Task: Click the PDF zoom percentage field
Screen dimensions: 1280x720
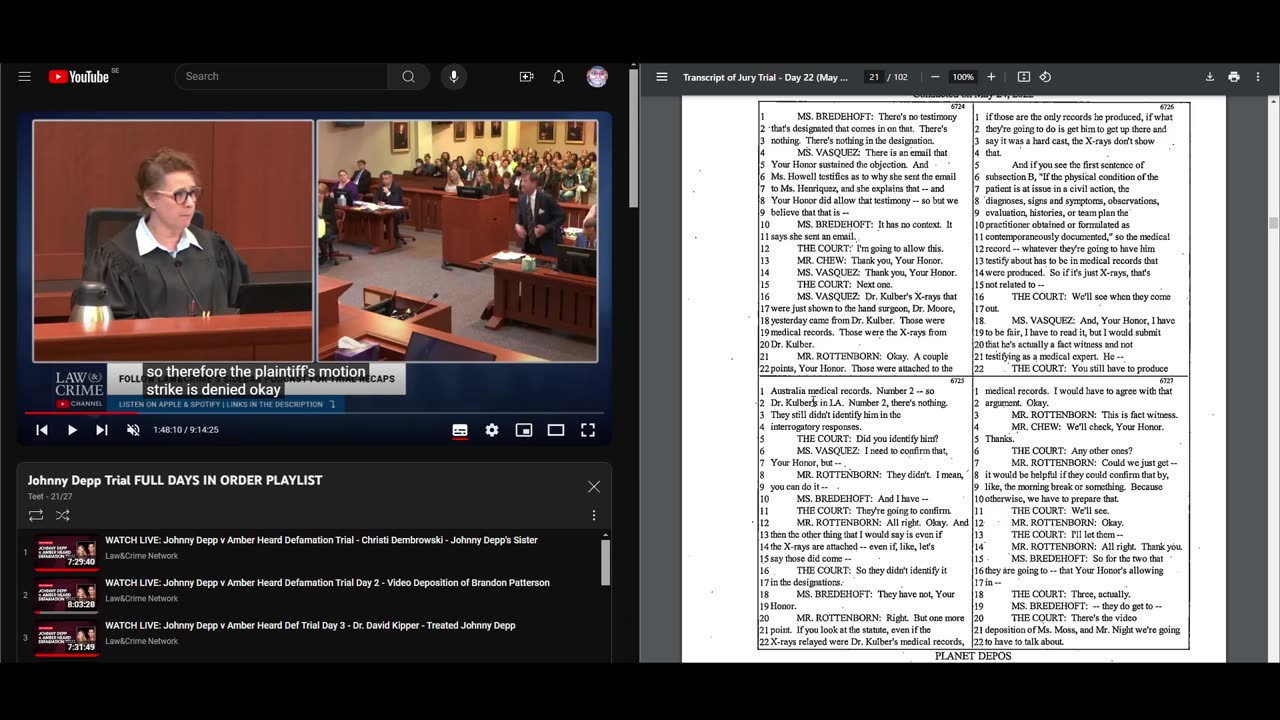Action: tap(963, 77)
